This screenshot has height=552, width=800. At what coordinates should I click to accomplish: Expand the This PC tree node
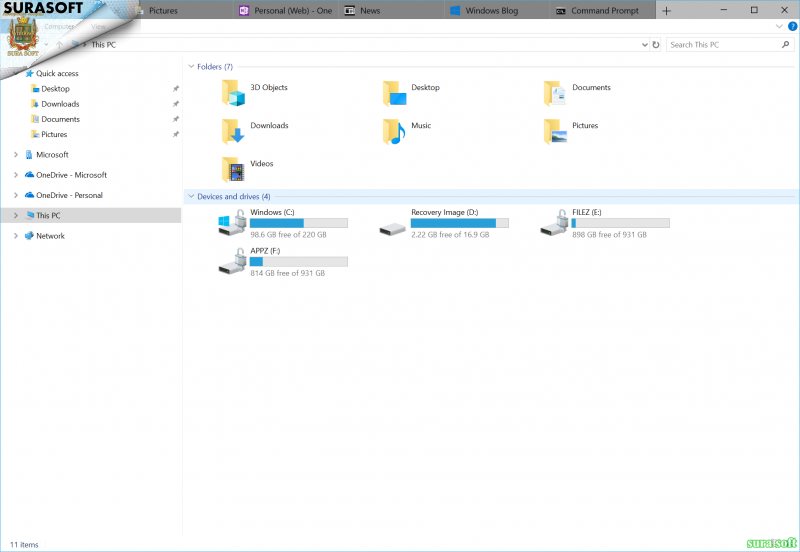tap(16, 216)
